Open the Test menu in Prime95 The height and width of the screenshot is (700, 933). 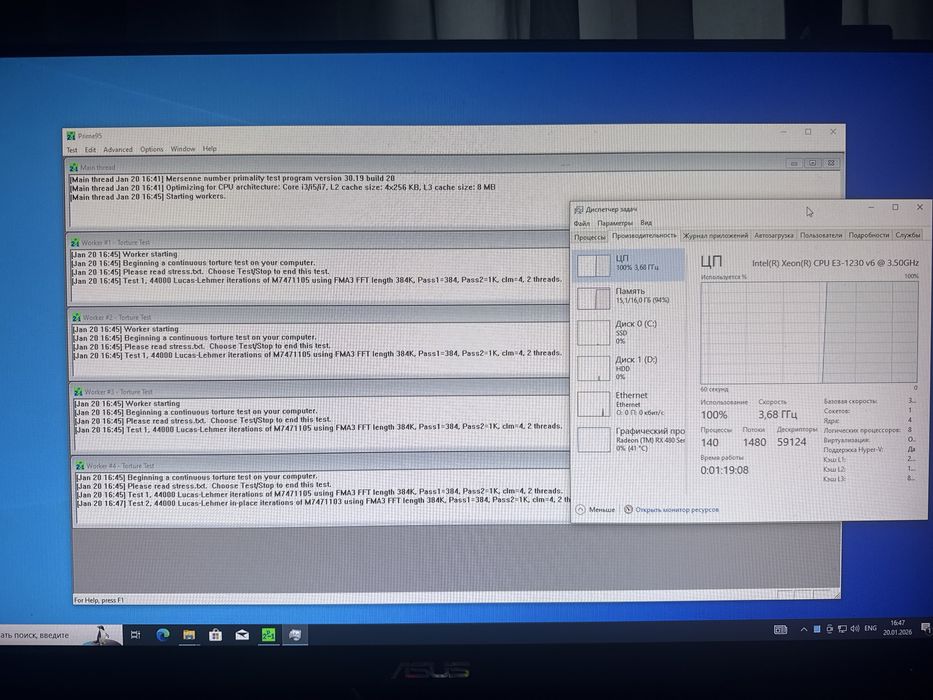pos(72,150)
